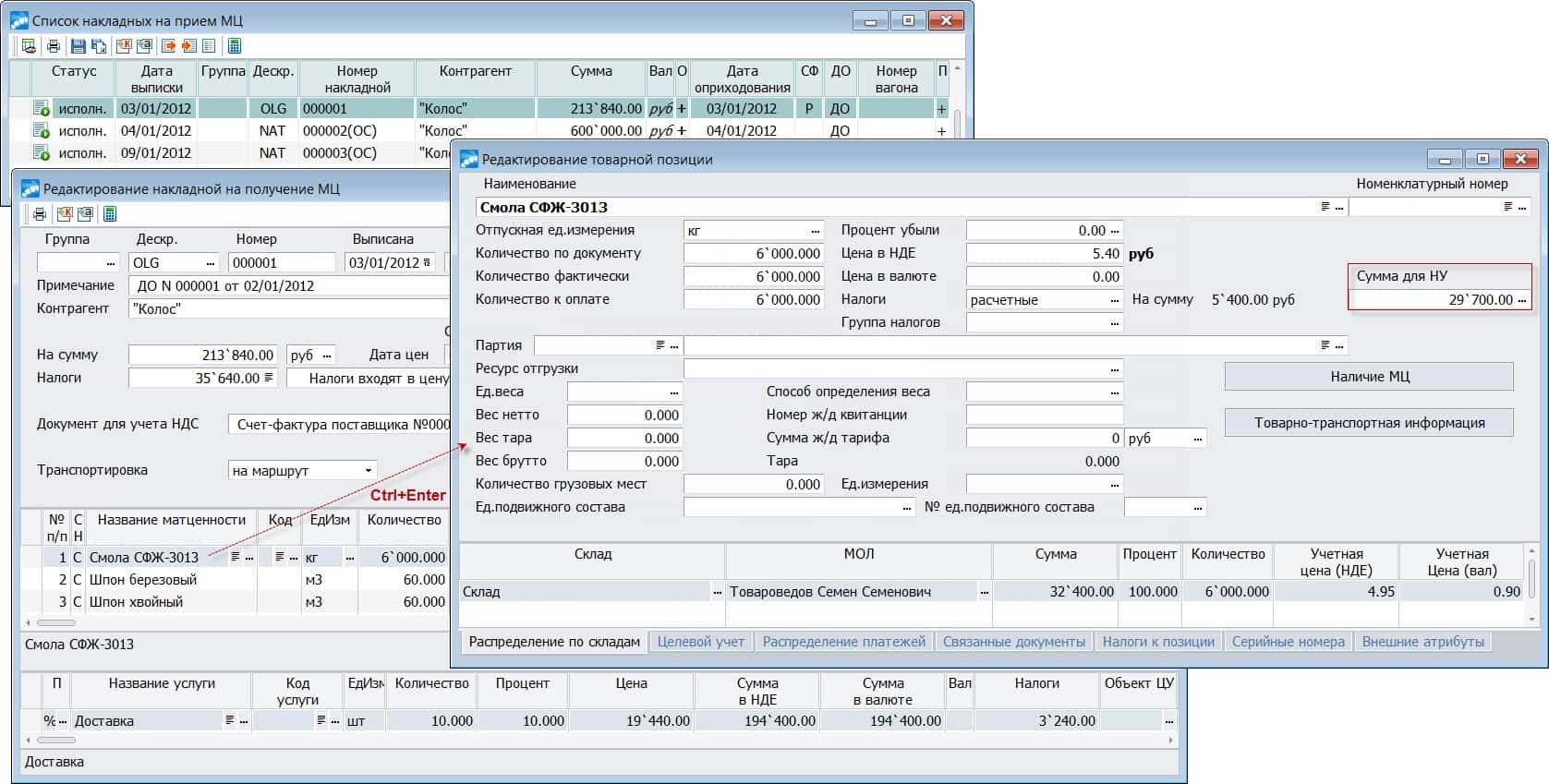The height and width of the screenshot is (784, 1549).
Task: Switch to Распределение по складам tab
Action: 554,642
